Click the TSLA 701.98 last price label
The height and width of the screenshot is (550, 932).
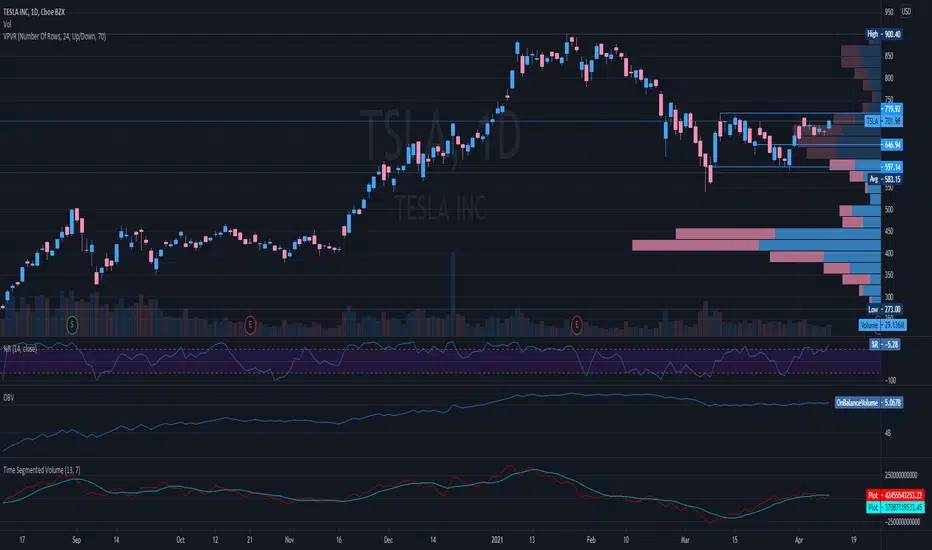point(884,121)
